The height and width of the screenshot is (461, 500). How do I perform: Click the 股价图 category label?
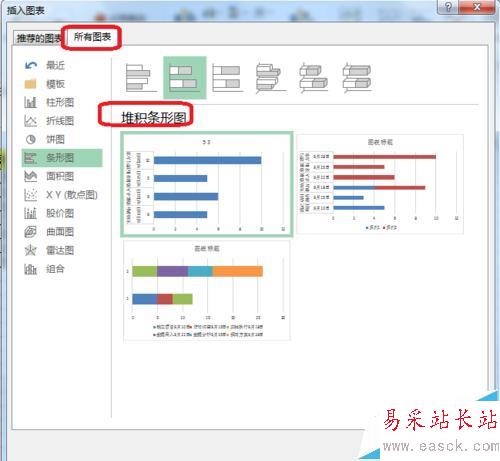(60, 213)
